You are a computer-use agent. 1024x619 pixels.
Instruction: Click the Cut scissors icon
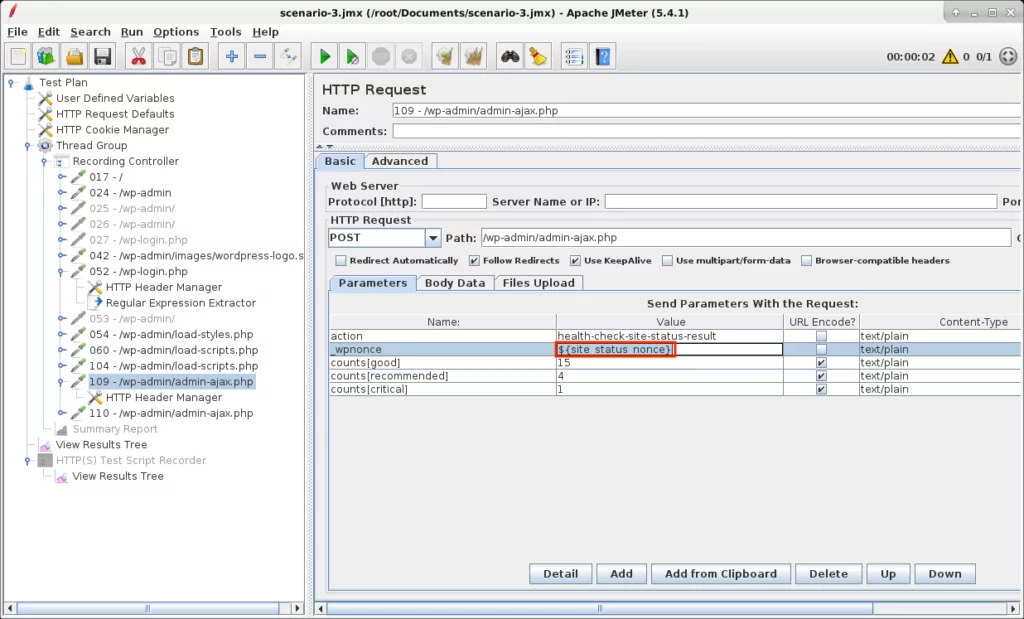coord(138,57)
